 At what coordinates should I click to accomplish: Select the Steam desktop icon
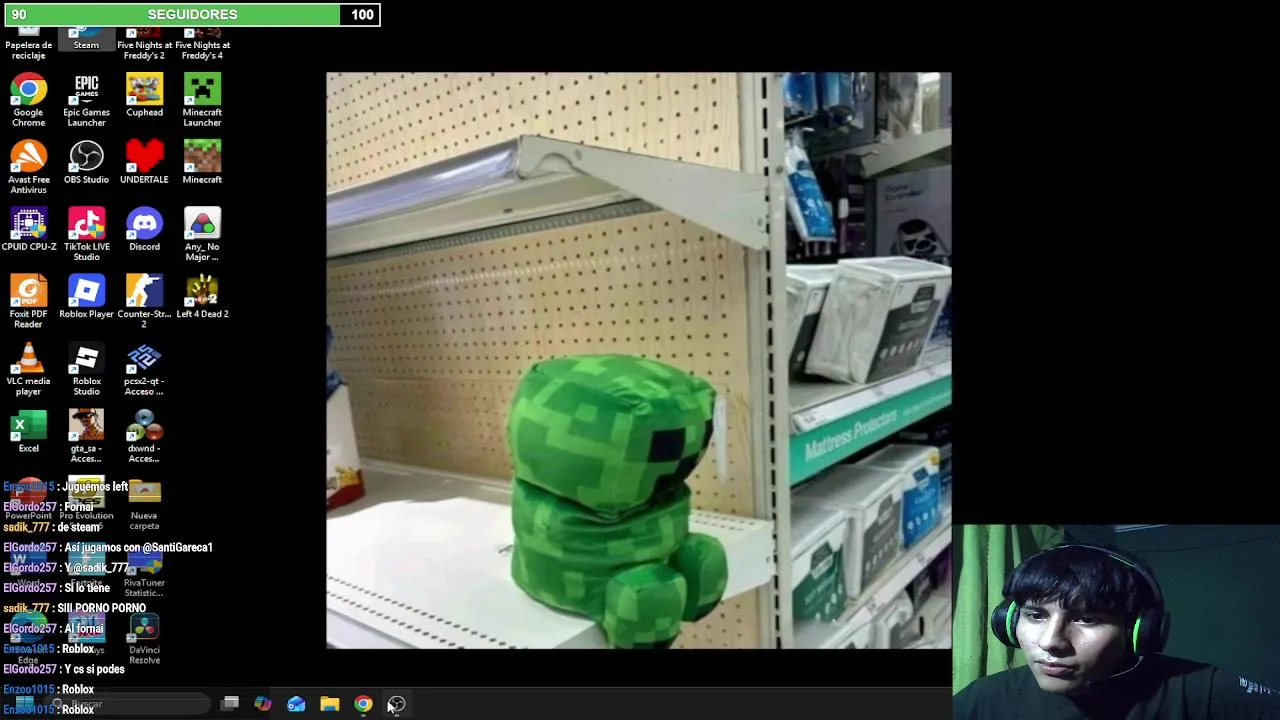tap(86, 40)
